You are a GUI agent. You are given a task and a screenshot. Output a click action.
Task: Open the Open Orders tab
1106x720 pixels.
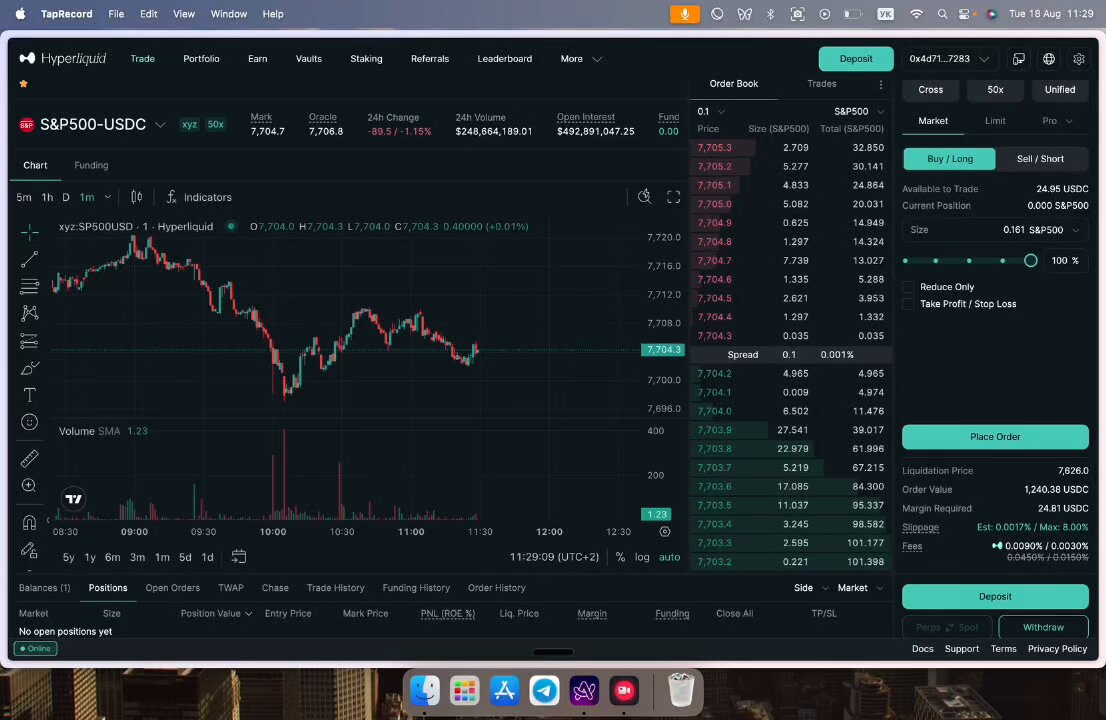click(x=172, y=588)
